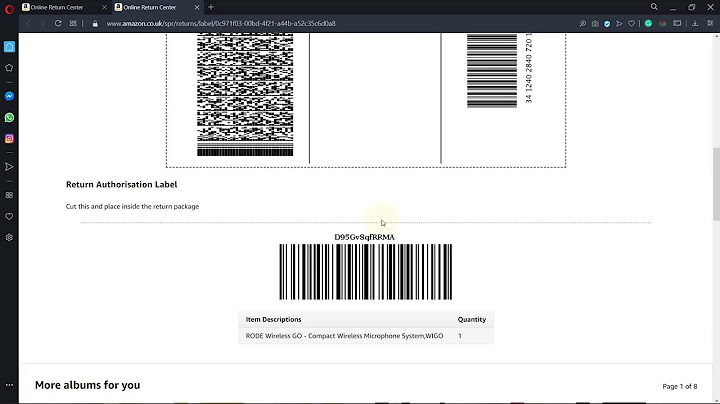Open search-in-page magnifier icon in address bar
The height and width of the screenshot is (404, 720).
(x=582, y=23)
